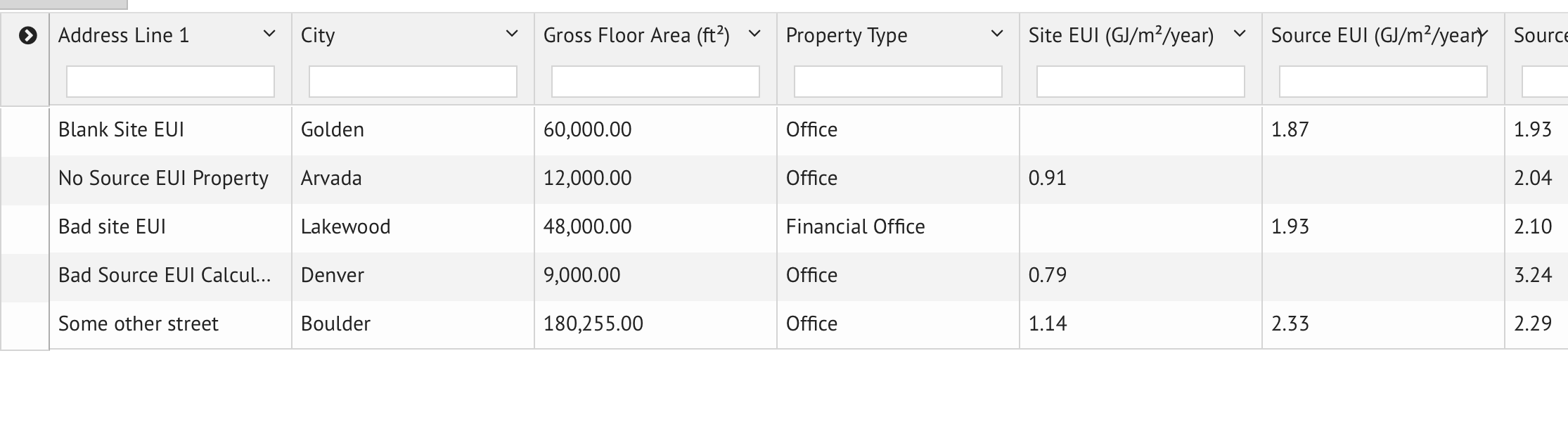Click the 180,255.00 floor area cell
The height and width of the screenshot is (422, 1568).
pyautogui.click(x=593, y=324)
